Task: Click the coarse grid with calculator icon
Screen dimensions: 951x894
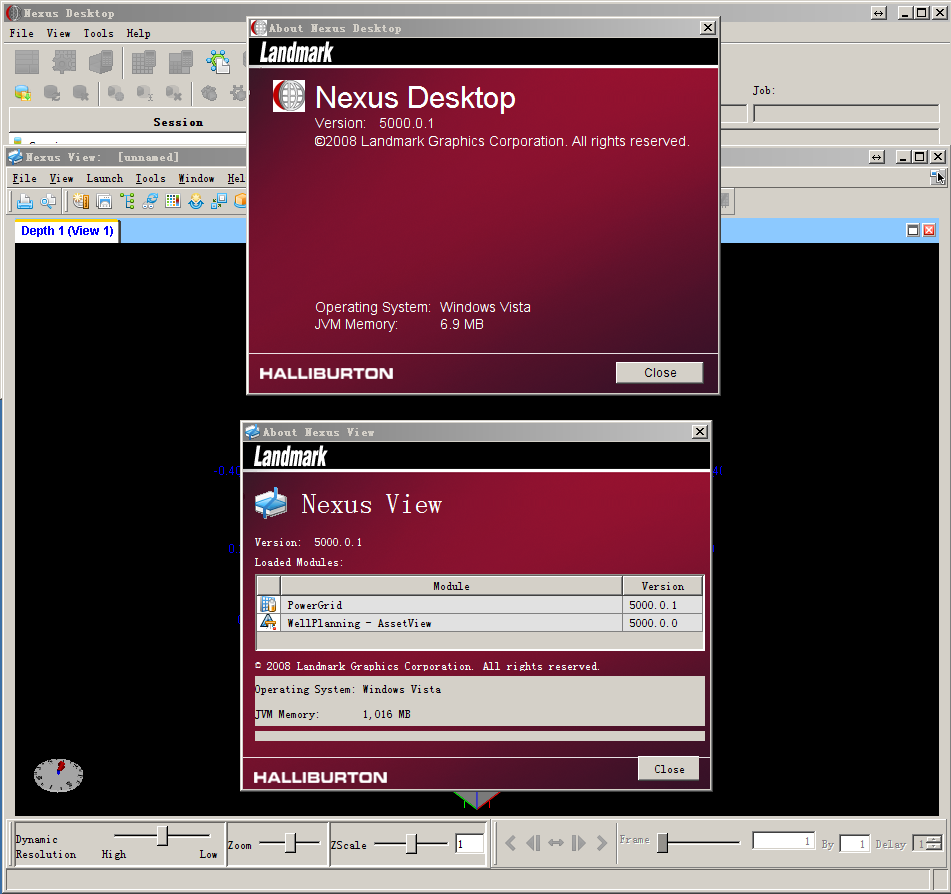Action: point(180,62)
